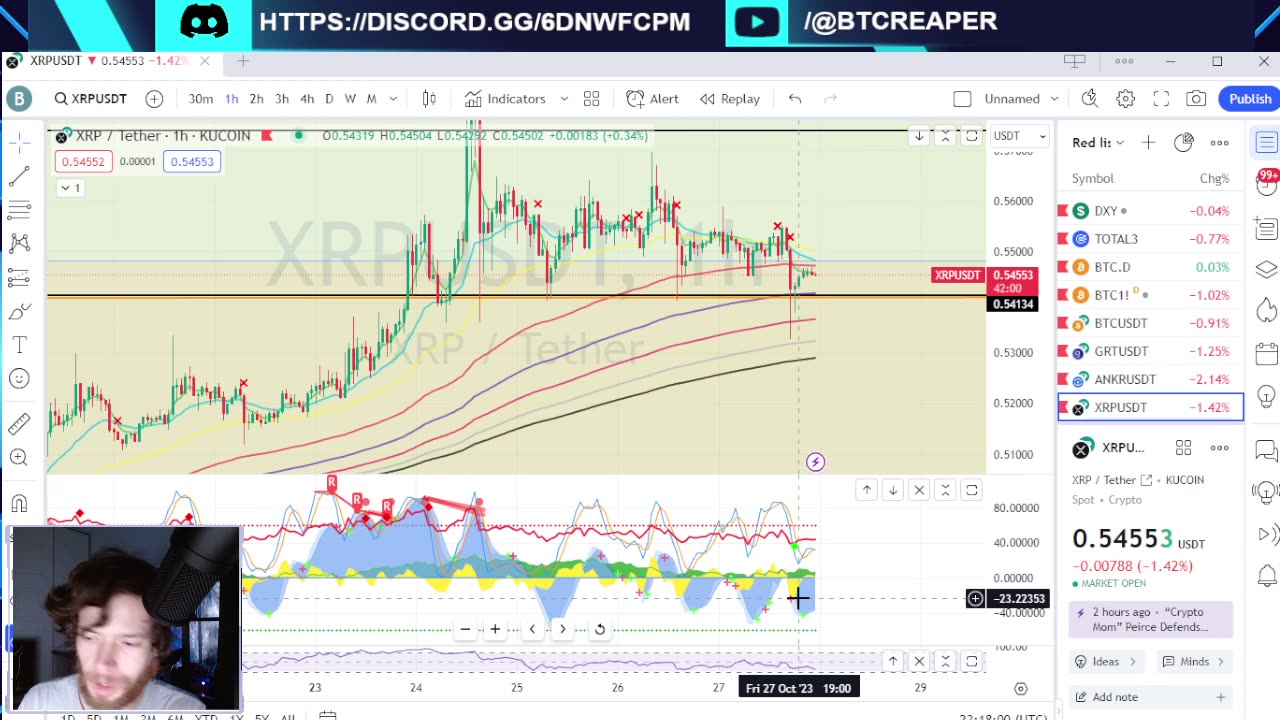
Task: Open the patterns drawing tools
Action: click(x=19, y=243)
